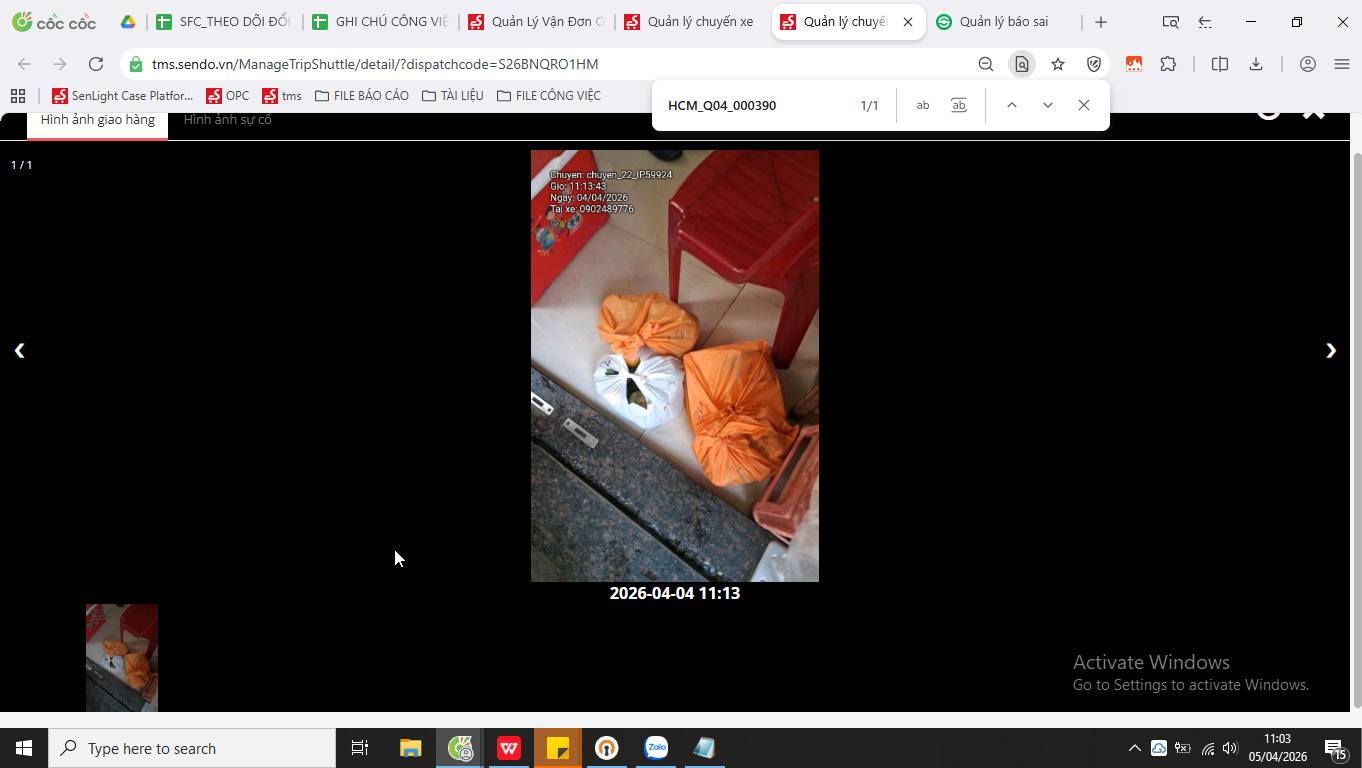Open the OPC bookmark
Screen dimensions: 1362x768
pos(228,96)
